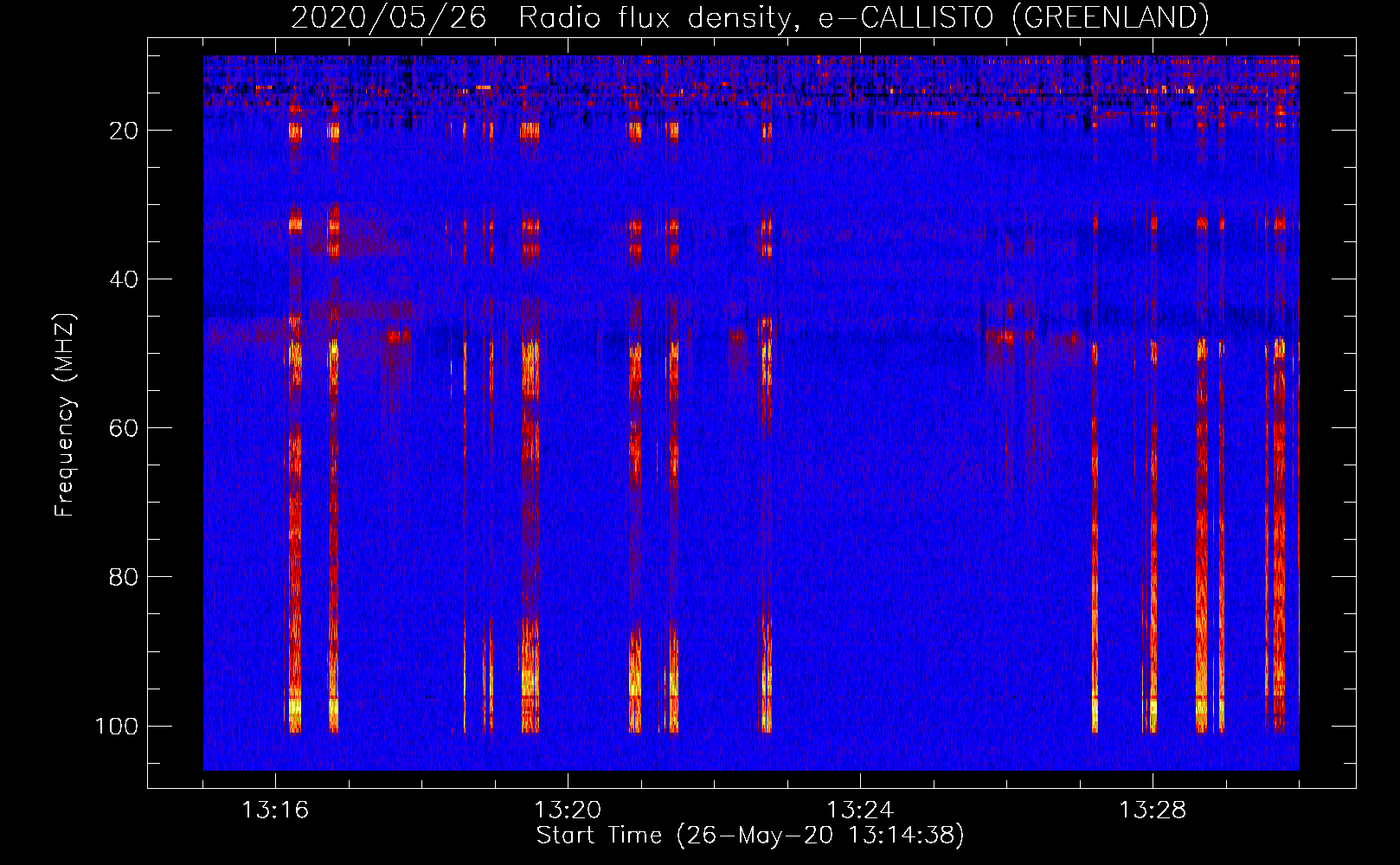
Task: Click the "60" frequency tick label
Action: 124,428
